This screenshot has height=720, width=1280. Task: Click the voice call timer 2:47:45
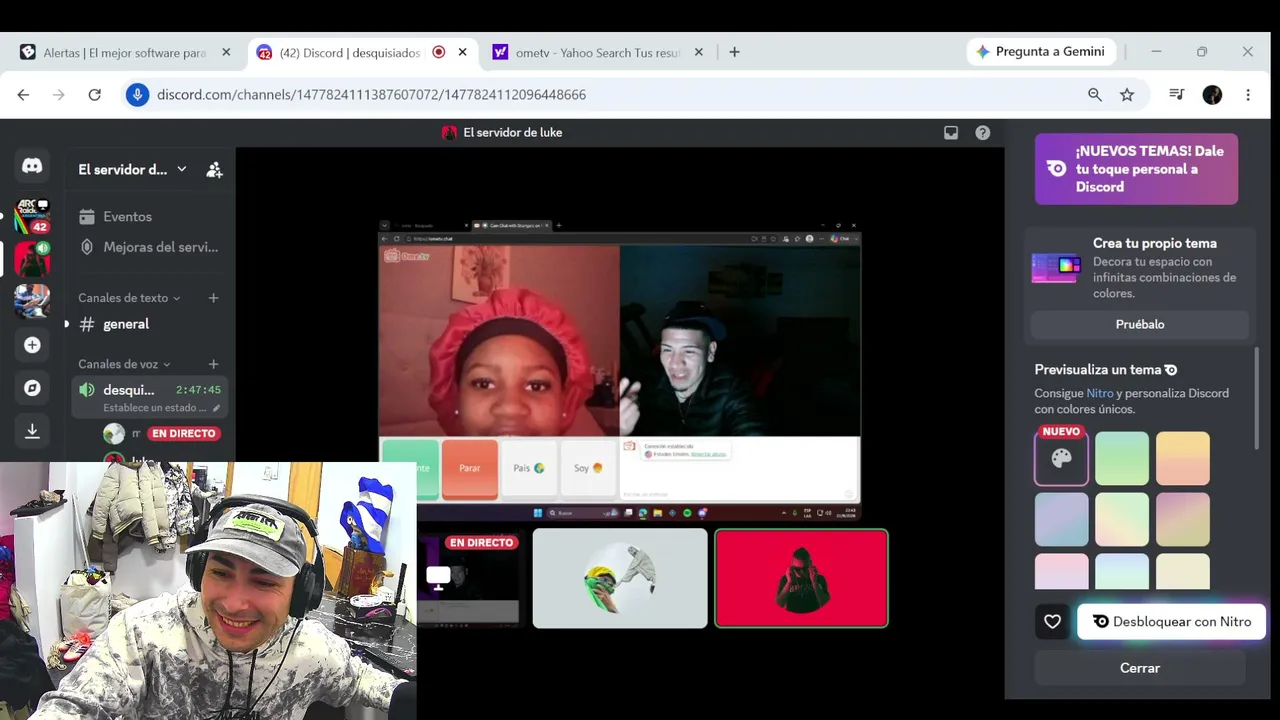click(198, 390)
